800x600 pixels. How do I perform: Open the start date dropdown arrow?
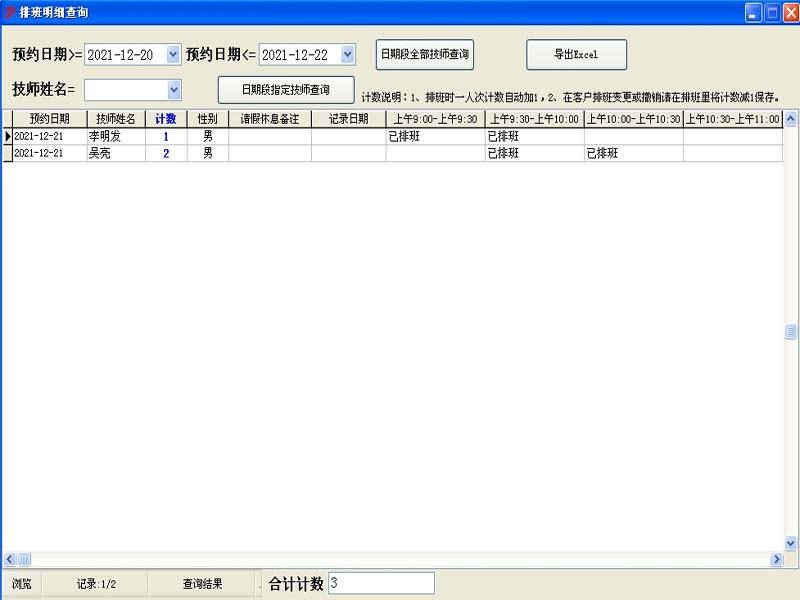pos(173,55)
